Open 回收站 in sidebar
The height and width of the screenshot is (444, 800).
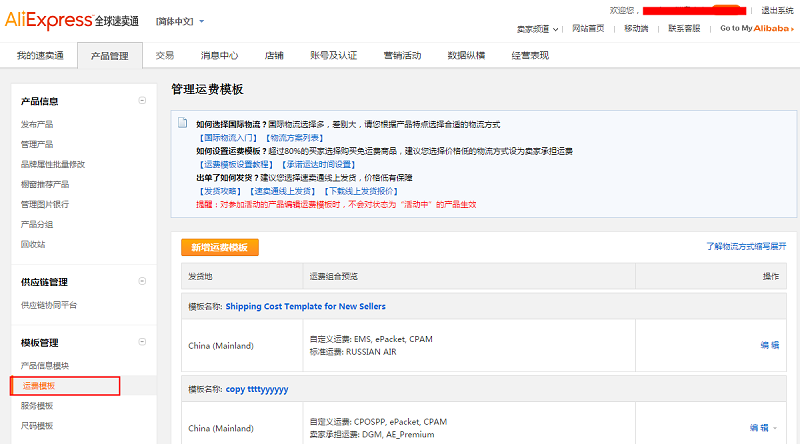pyautogui.click(x=33, y=244)
